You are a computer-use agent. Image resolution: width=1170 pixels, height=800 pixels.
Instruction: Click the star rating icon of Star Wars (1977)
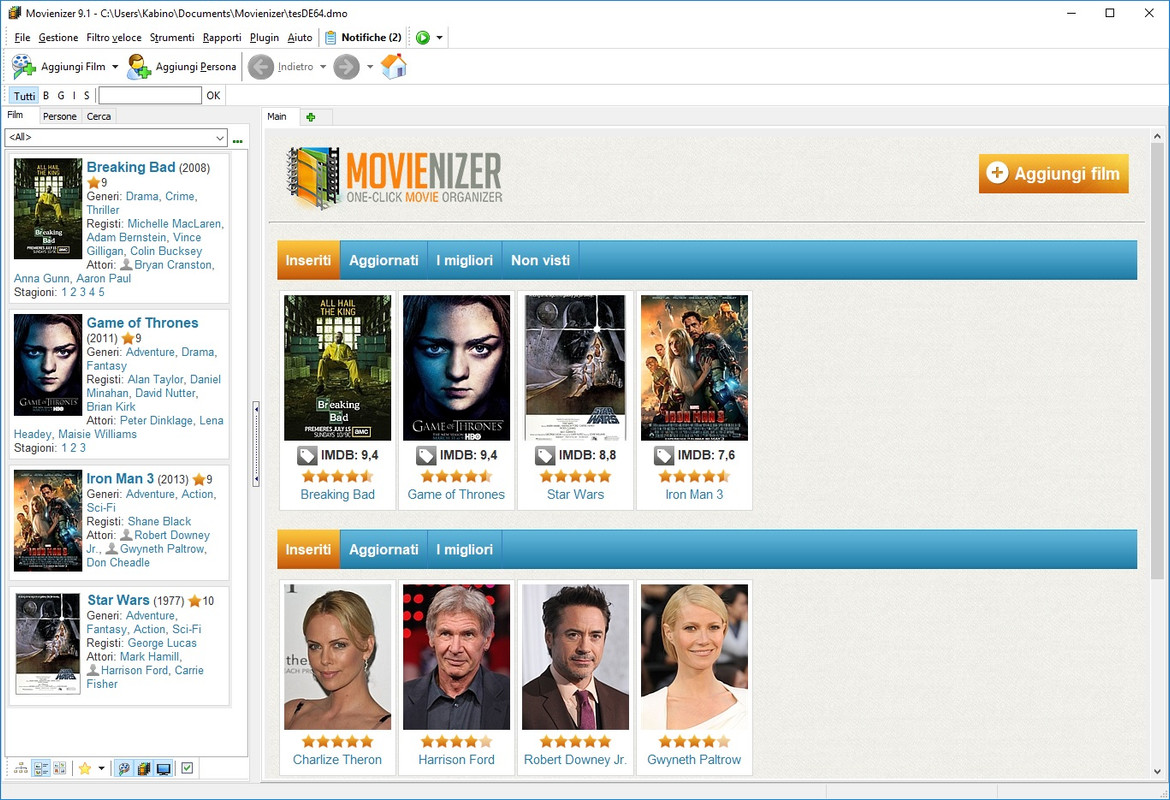[195, 601]
